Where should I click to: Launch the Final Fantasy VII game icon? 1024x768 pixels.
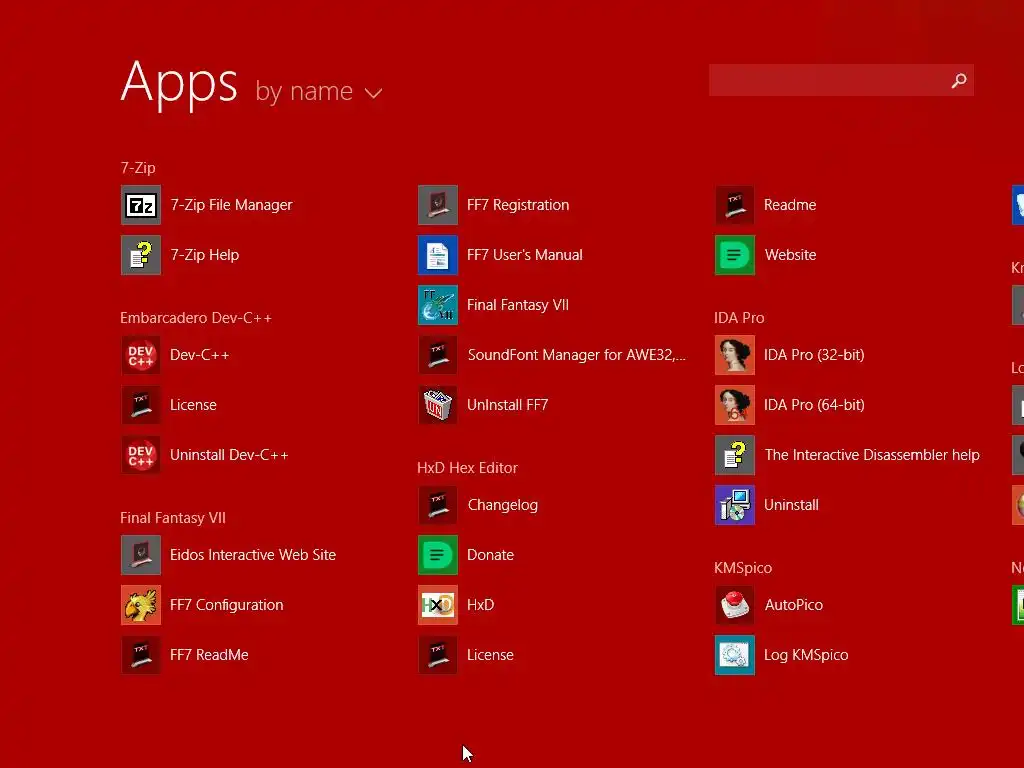click(438, 305)
